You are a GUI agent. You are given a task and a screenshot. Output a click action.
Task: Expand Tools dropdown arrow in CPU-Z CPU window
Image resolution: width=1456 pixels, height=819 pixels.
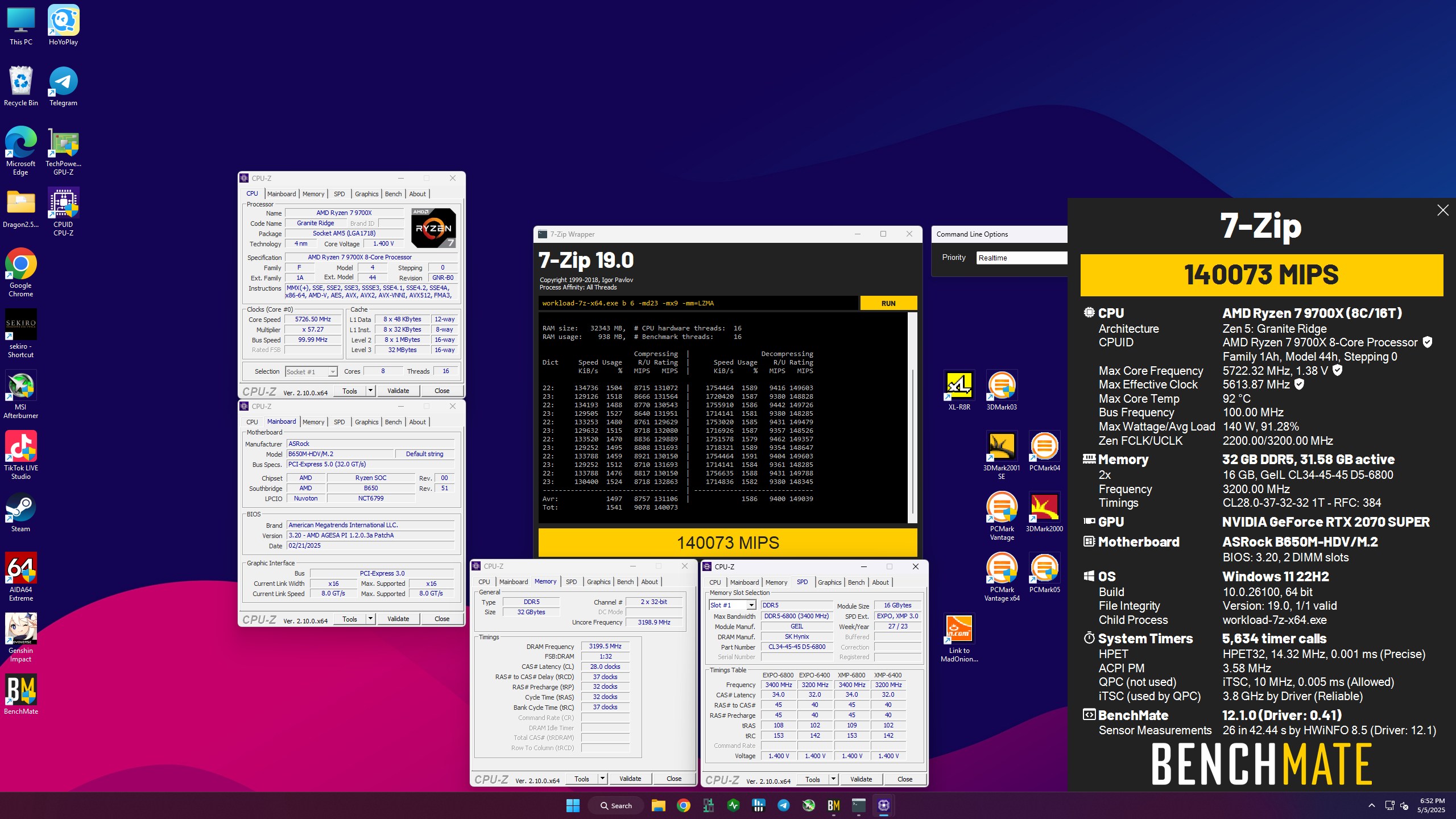point(370,391)
